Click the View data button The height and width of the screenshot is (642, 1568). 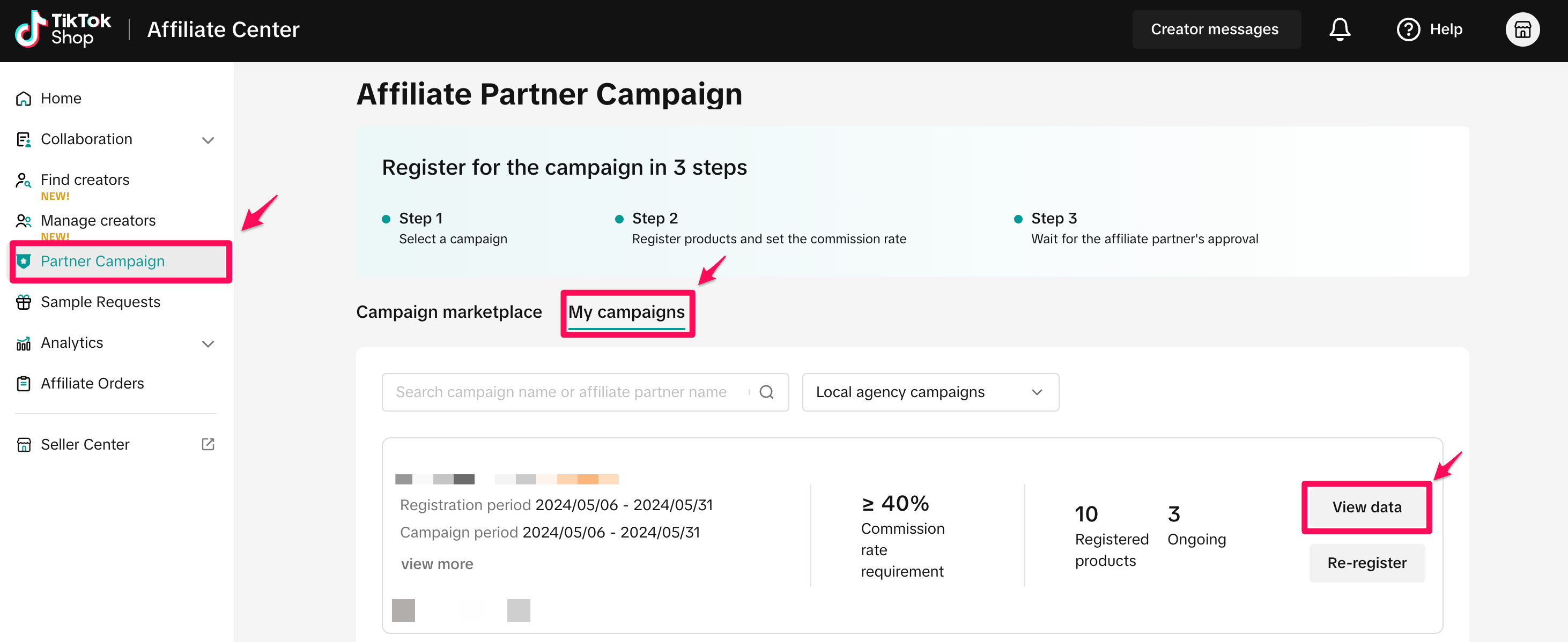pyautogui.click(x=1366, y=507)
